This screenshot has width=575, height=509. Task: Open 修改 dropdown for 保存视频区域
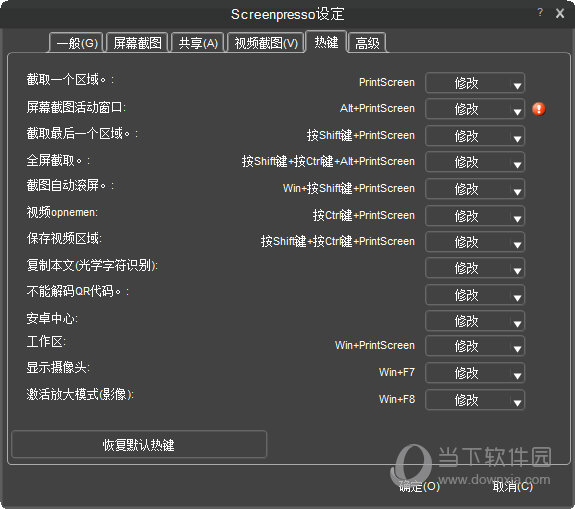click(x=475, y=242)
